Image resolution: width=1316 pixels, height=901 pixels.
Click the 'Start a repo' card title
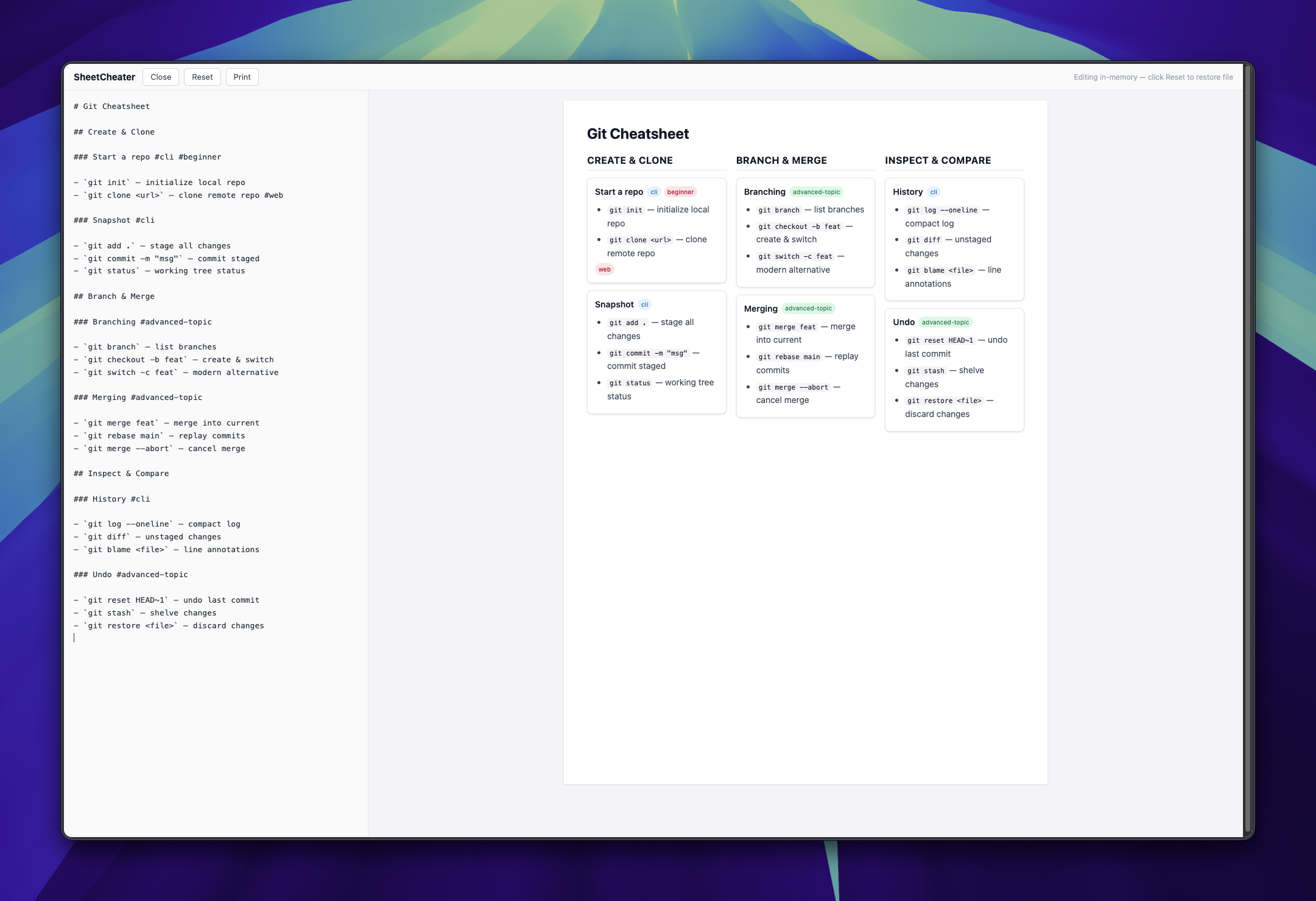click(x=619, y=192)
